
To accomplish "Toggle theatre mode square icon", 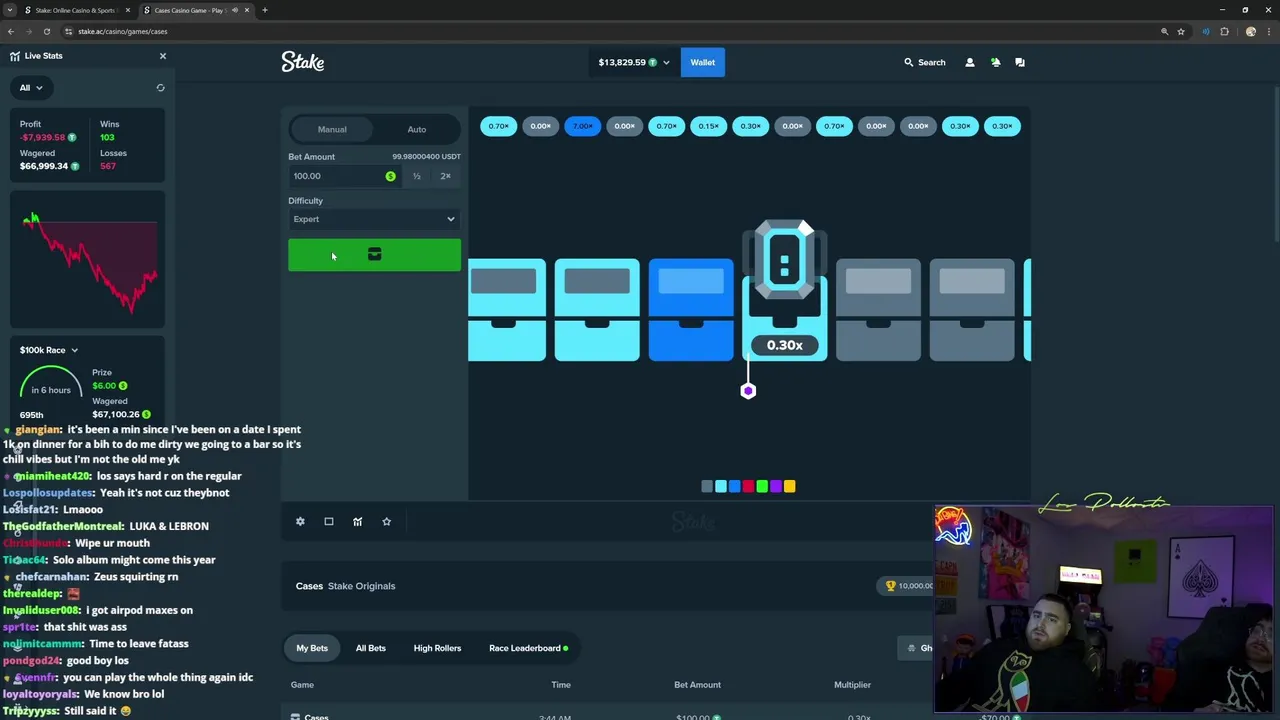I will [329, 521].
